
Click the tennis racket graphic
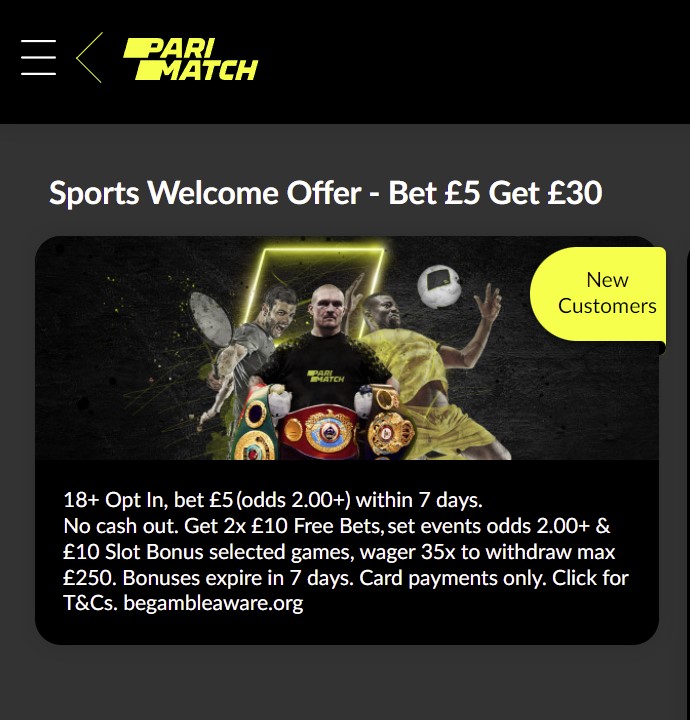(x=208, y=319)
